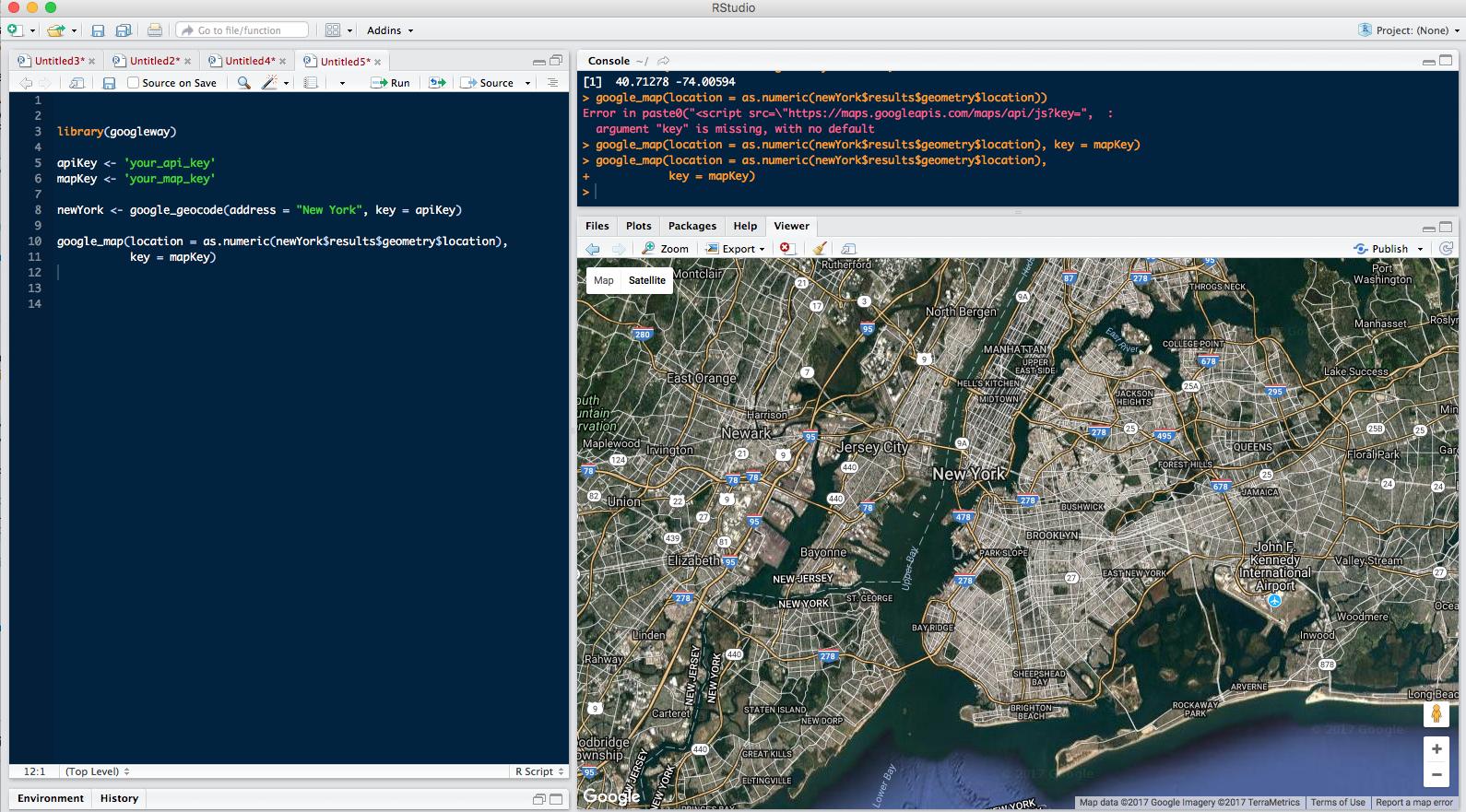
Task: Click the Terms of Use link
Action: point(1337,803)
